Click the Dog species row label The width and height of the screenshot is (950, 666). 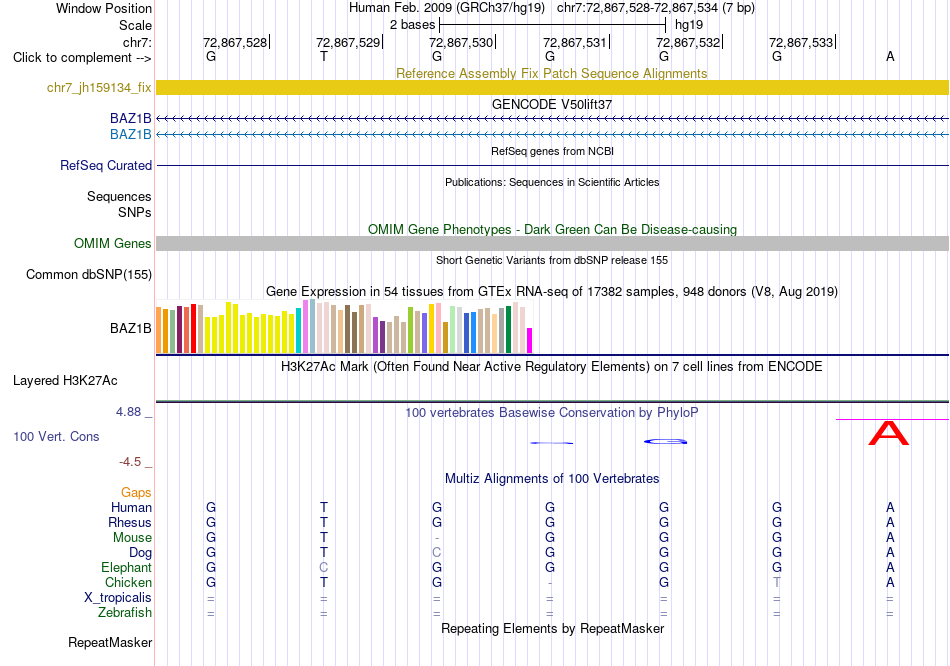coord(140,552)
